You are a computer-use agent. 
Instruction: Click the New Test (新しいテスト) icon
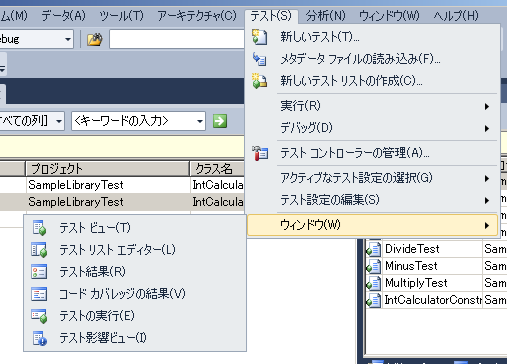point(260,37)
